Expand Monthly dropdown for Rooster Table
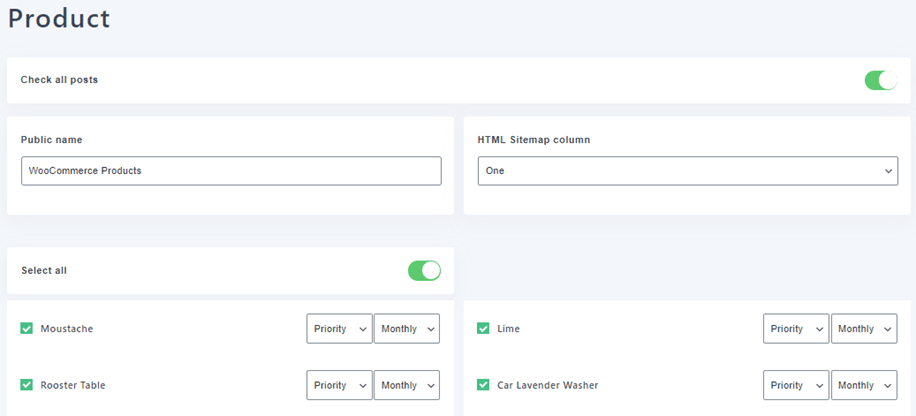The height and width of the screenshot is (416, 916). pyautogui.click(x=406, y=385)
